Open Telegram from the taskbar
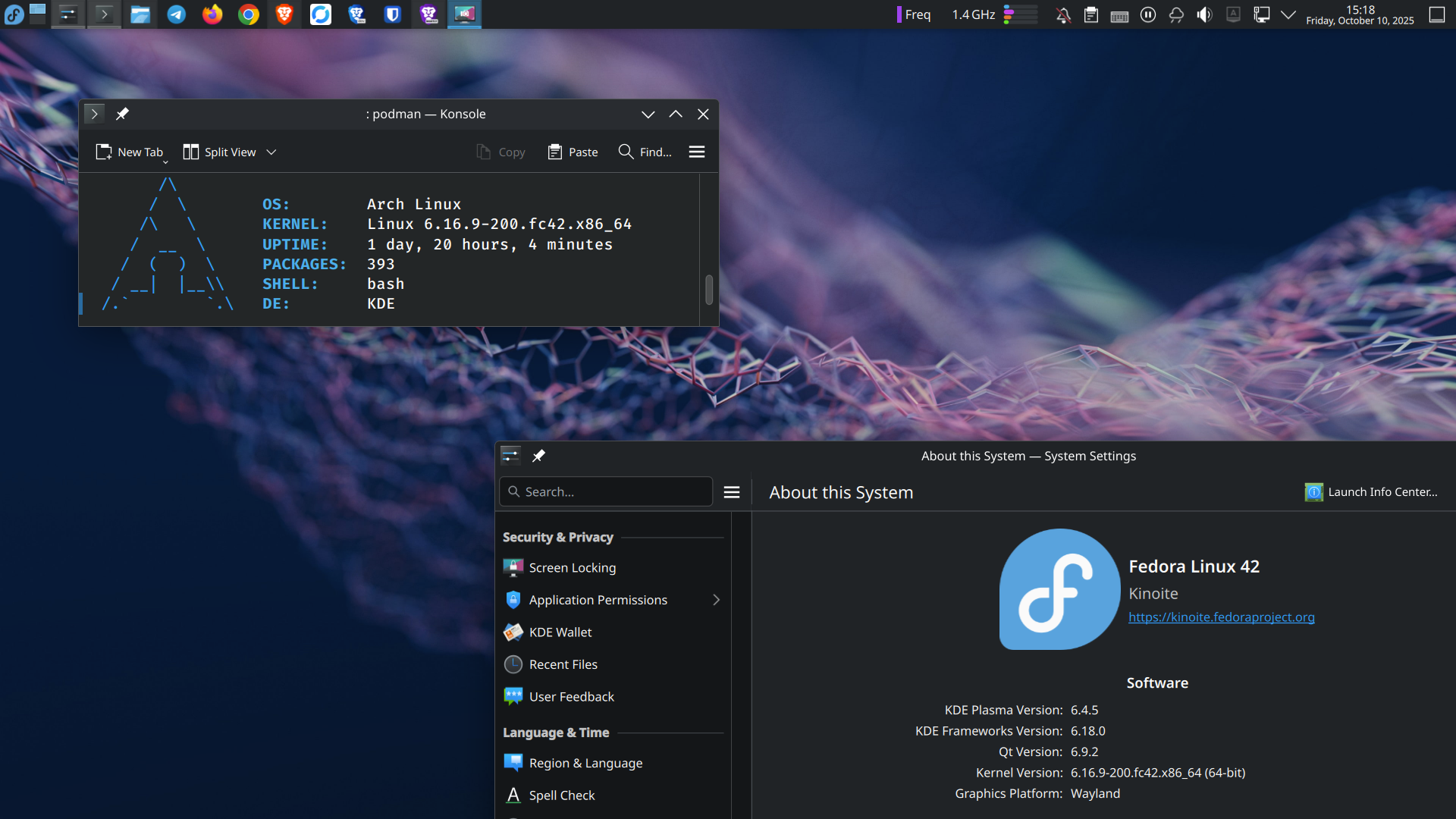Image resolution: width=1456 pixels, height=819 pixels. point(176,14)
